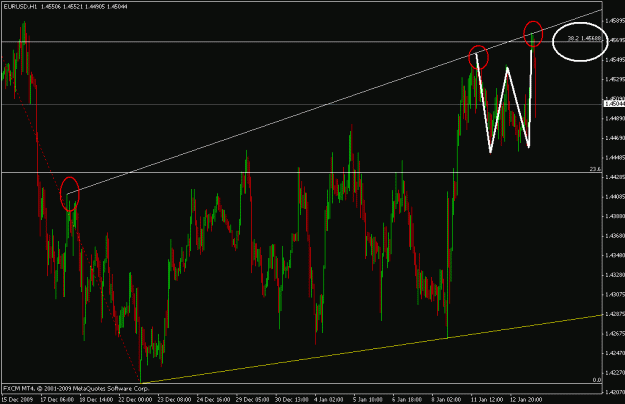Click the 6 Jan 18:00 time label
The height and width of the screenshot is (404, 625).
[x=407, y=399]
